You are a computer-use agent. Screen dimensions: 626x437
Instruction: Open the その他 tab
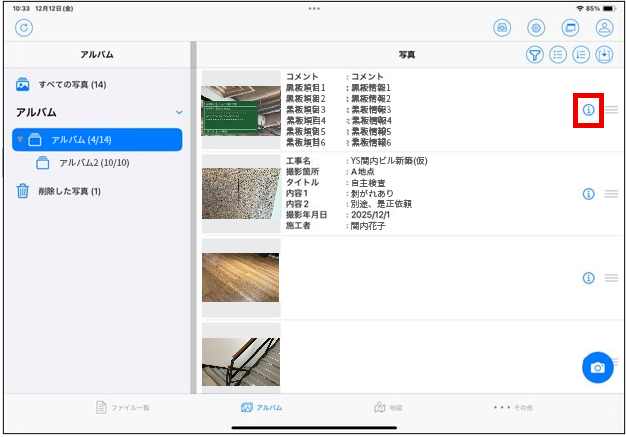(x=513, y=408)
